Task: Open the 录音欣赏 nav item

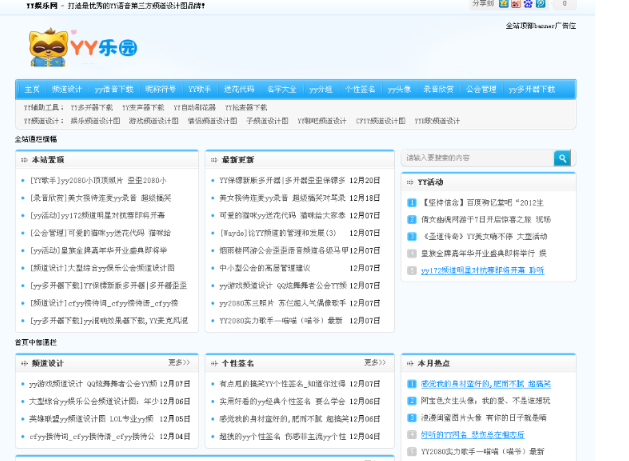Action: click(438, 89)
